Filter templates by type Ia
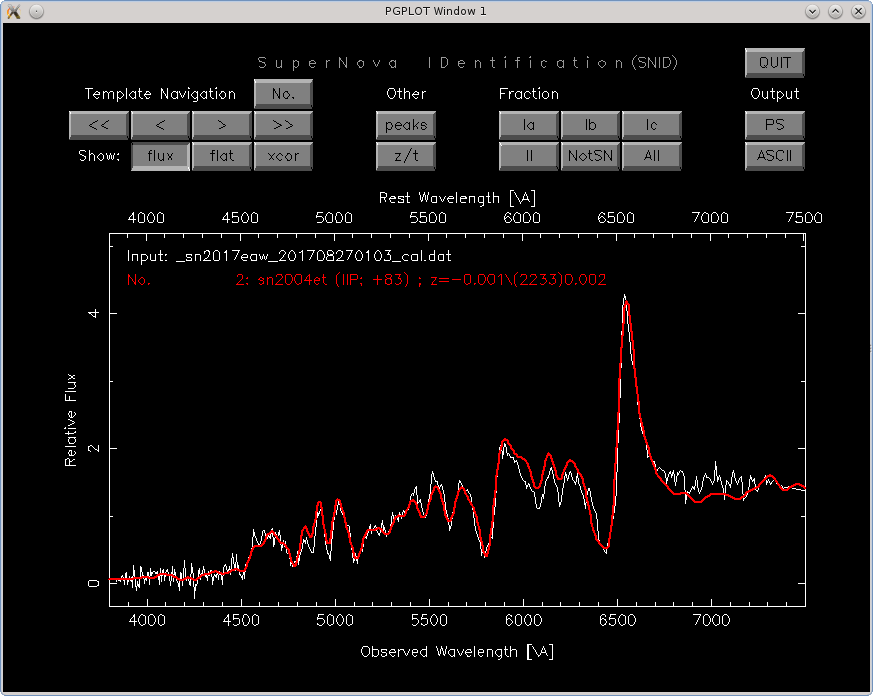Image resolution: width=873 pixels, height=696 pixels. coord(529,125)
